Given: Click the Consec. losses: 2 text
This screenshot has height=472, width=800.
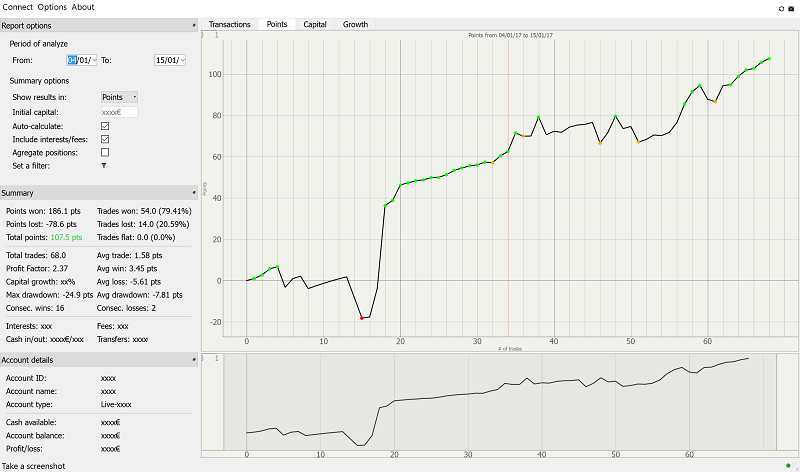Looking at the screenshot, I should (127, 308).
